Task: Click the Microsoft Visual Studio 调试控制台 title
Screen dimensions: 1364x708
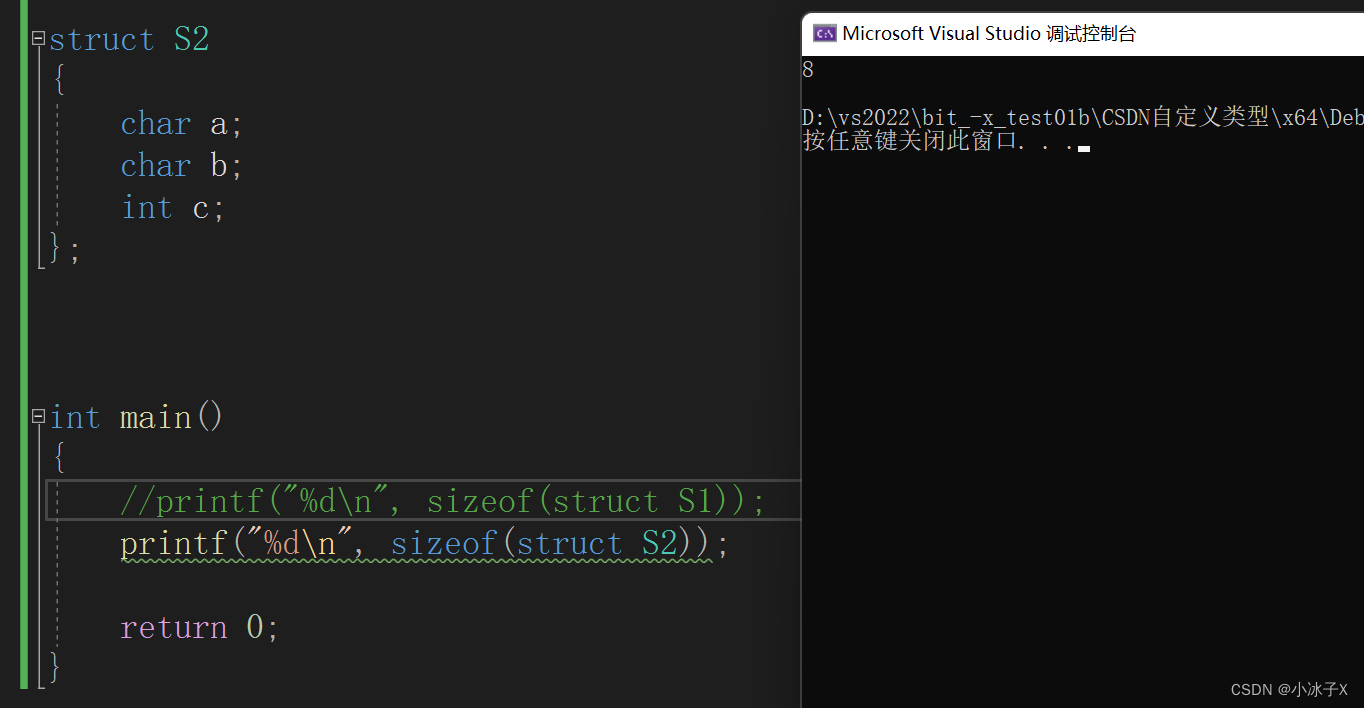Action: click(989, 33)
